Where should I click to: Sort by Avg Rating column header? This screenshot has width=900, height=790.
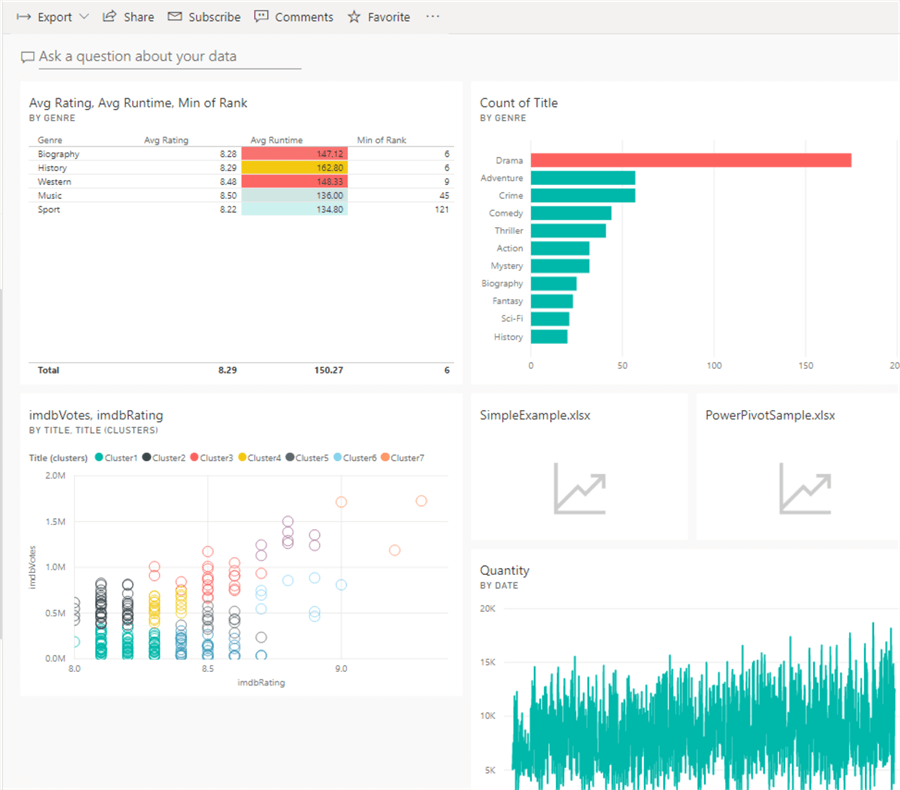click(x=166, y=140)
